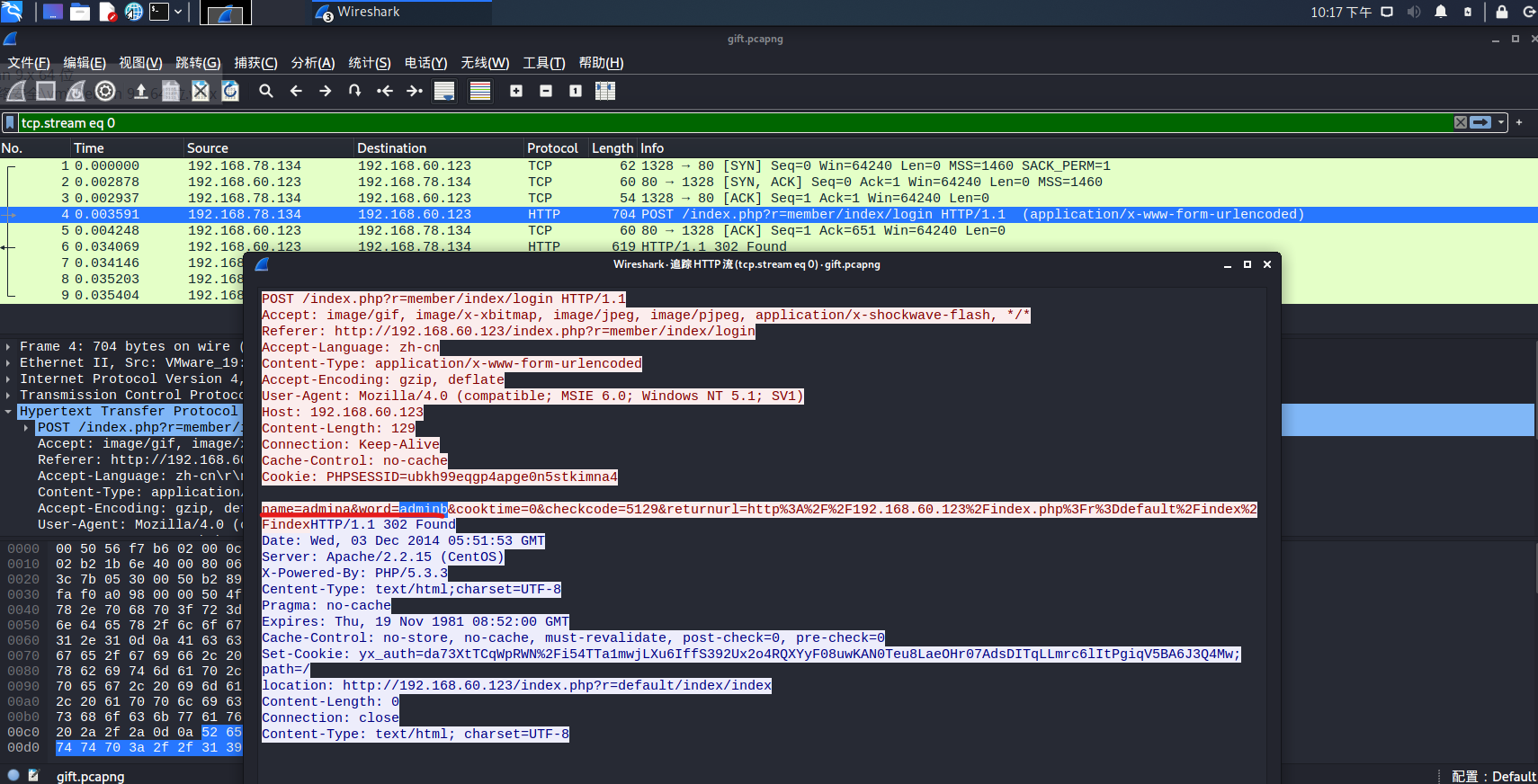Open the web browser from the panel
Image resolution: width=1538 pixels, height=784 pixels.
pyautogui.click(x=134, y=12)
